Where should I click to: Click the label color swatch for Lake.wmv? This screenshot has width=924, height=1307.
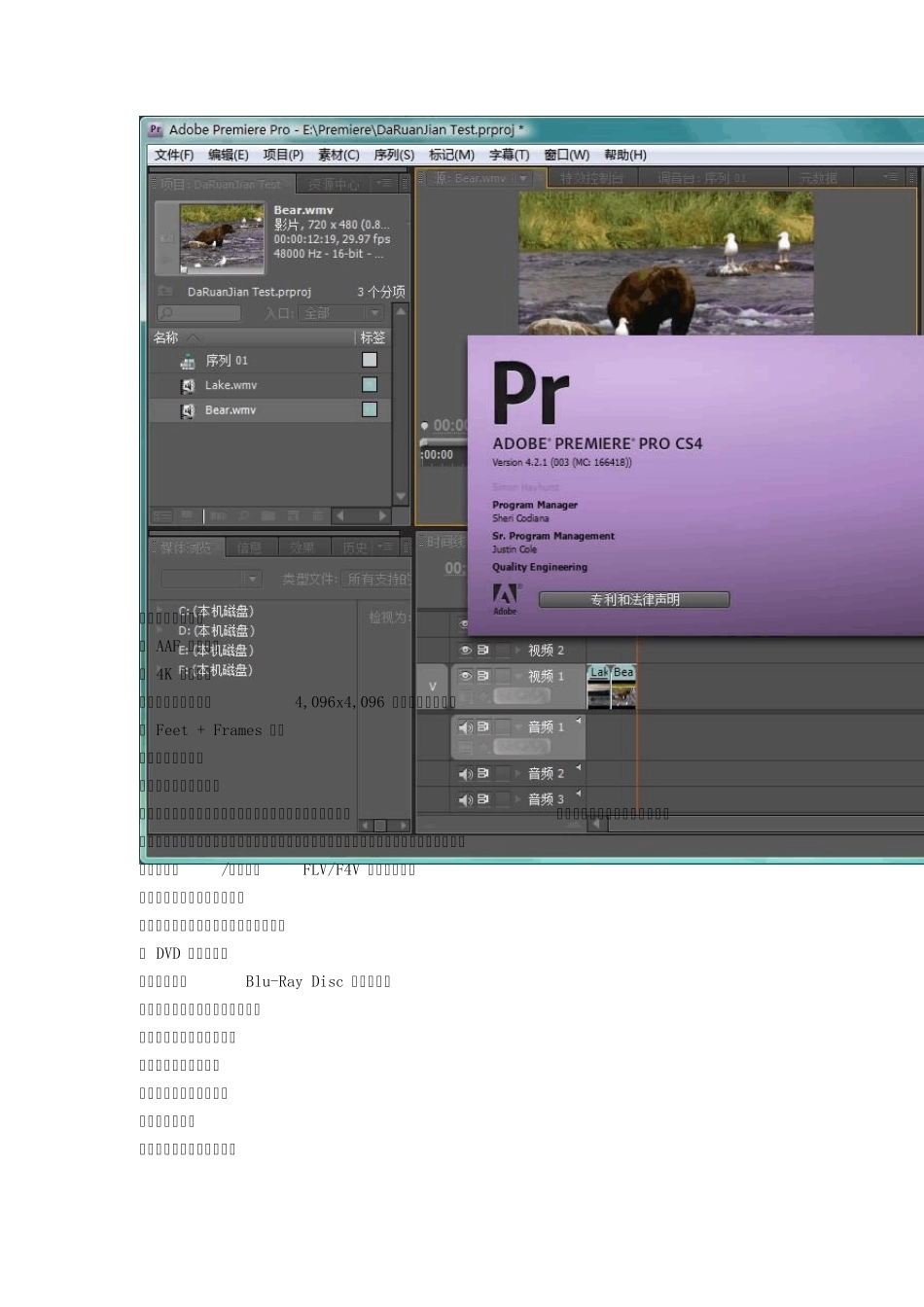click(x=370, y=385)
